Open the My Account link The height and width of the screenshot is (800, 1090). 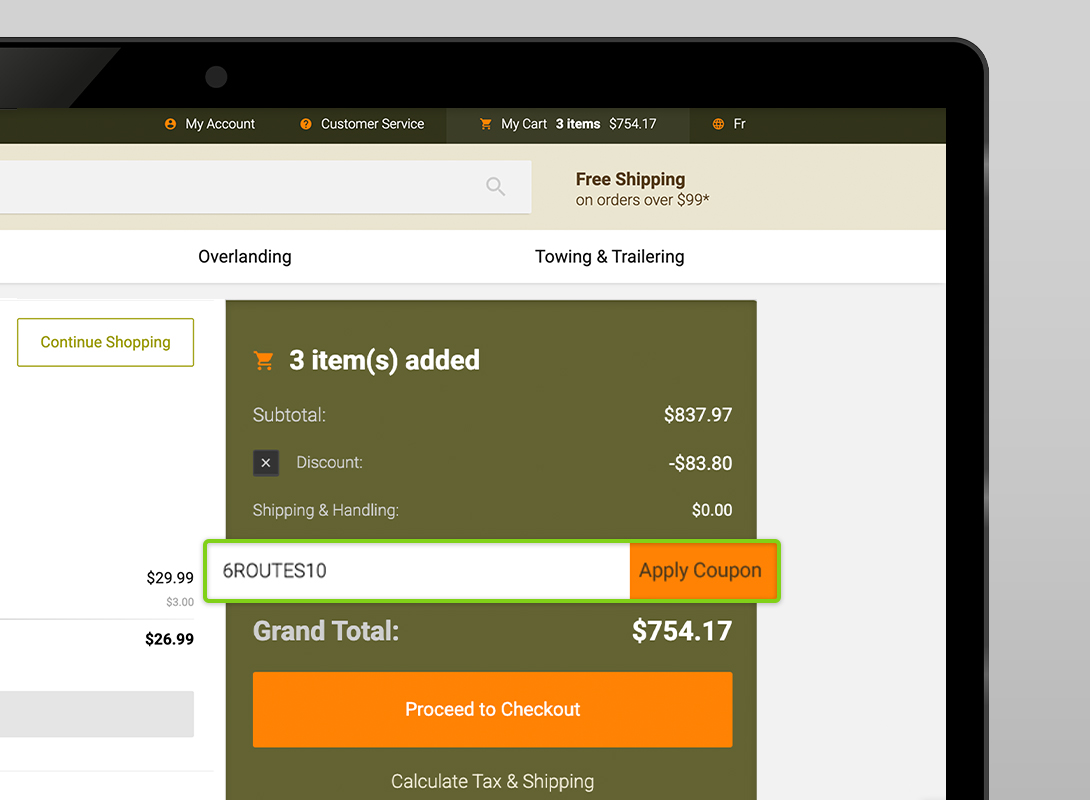click(220, 124)
